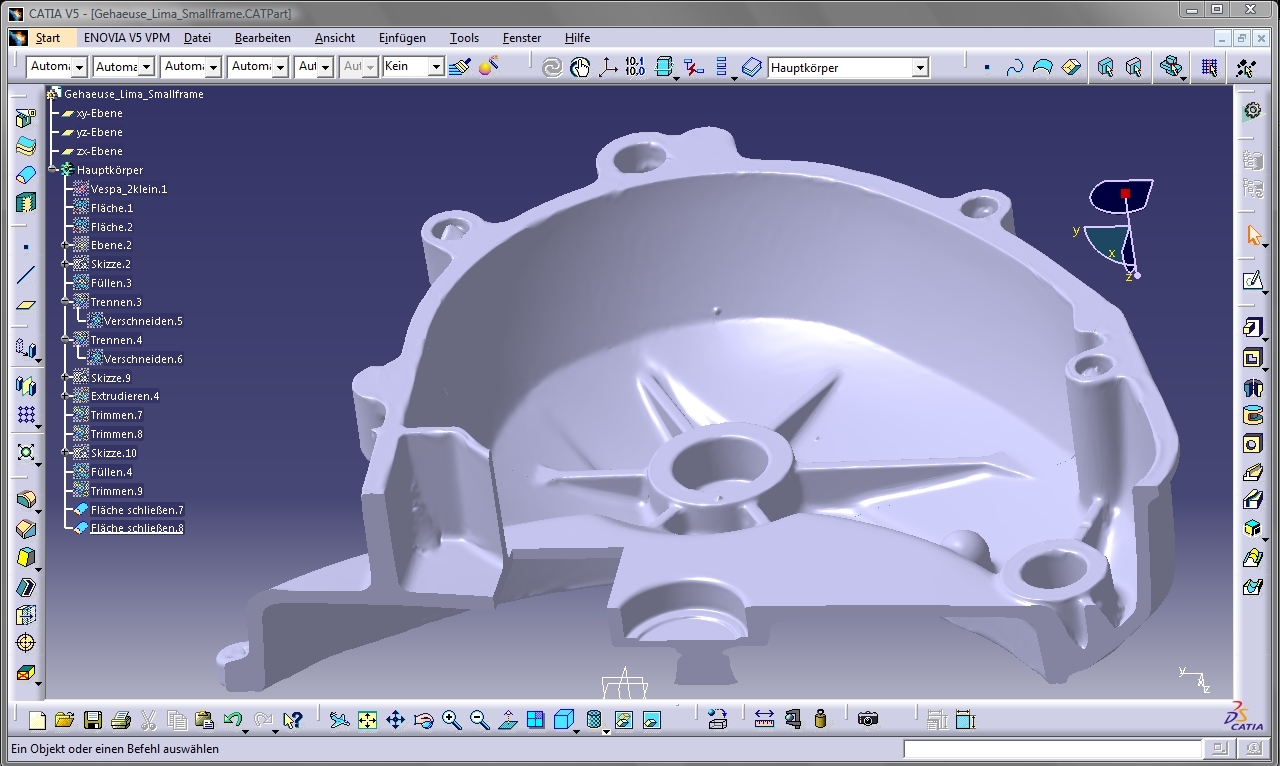Collapse the Trennen.4 tree node
The width and height of the screenshot is (1280, 766).
pyautogui.click(x=67, y=340)
